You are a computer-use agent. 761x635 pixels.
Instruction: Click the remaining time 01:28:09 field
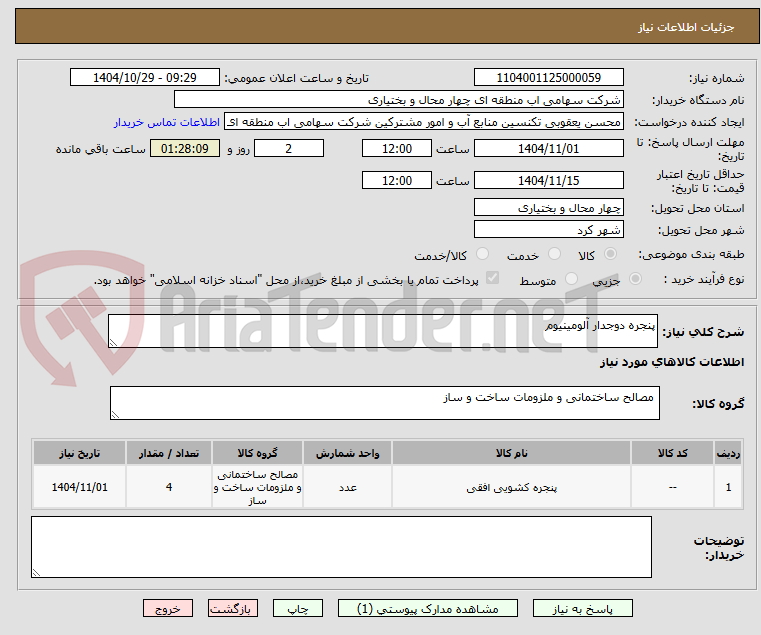tap(184, 149)
